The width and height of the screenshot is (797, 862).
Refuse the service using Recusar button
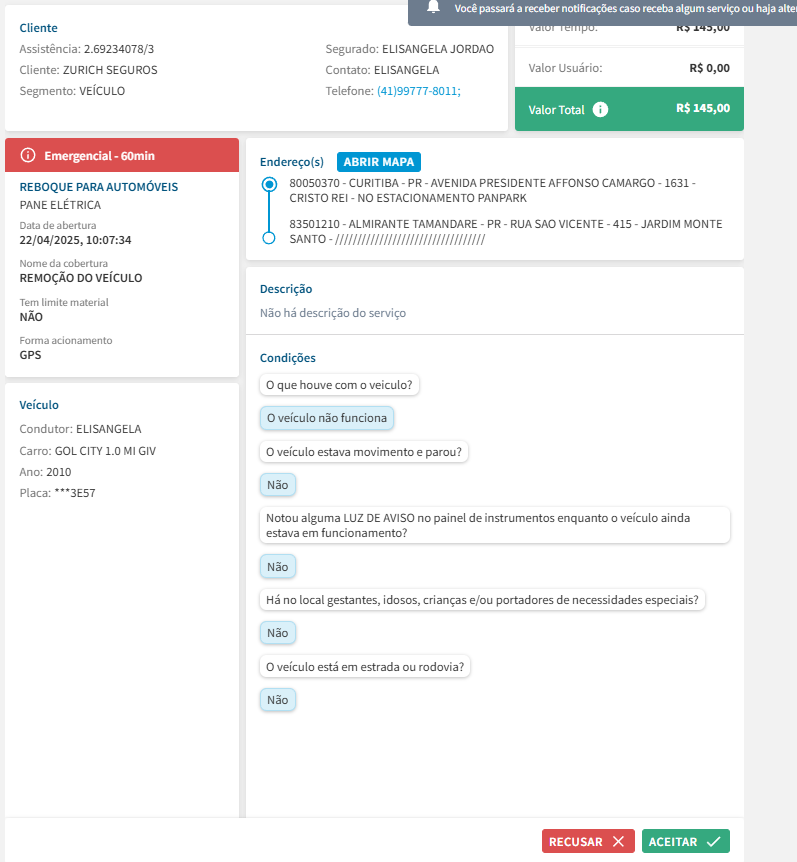click(588, 842)
